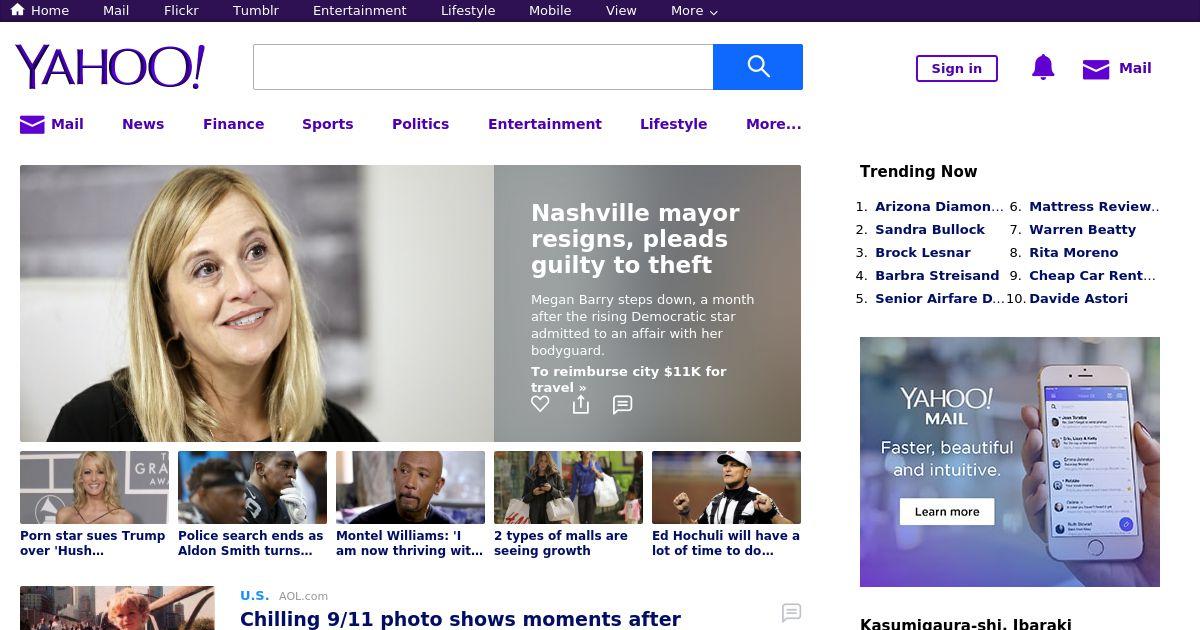
Task: Open trending Senior Airfare link
Action: coord(940,299)
